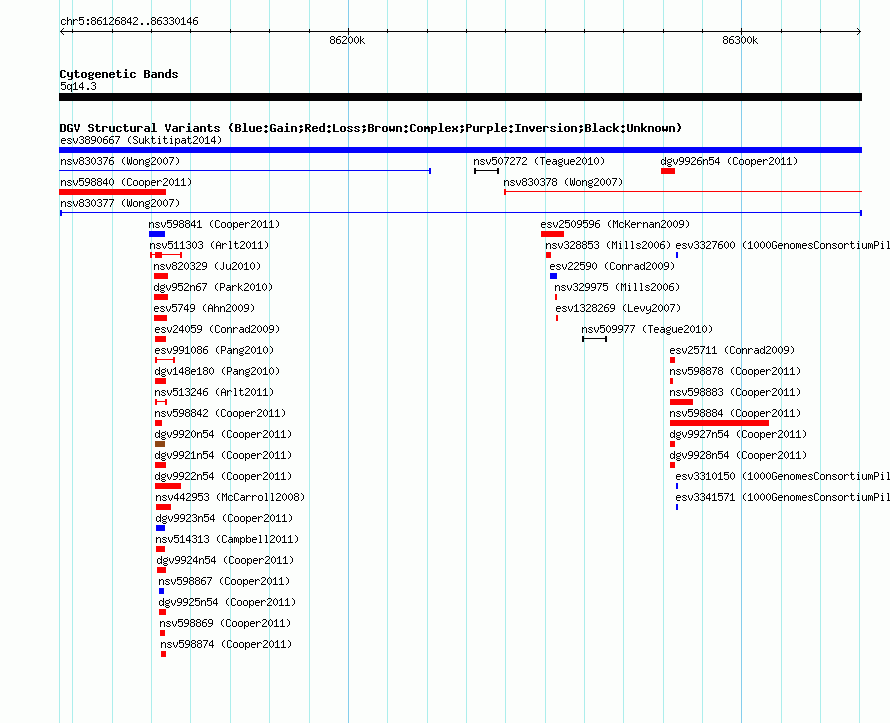Select nsv598869 (Cooper2011) variant

click(225, 623)
